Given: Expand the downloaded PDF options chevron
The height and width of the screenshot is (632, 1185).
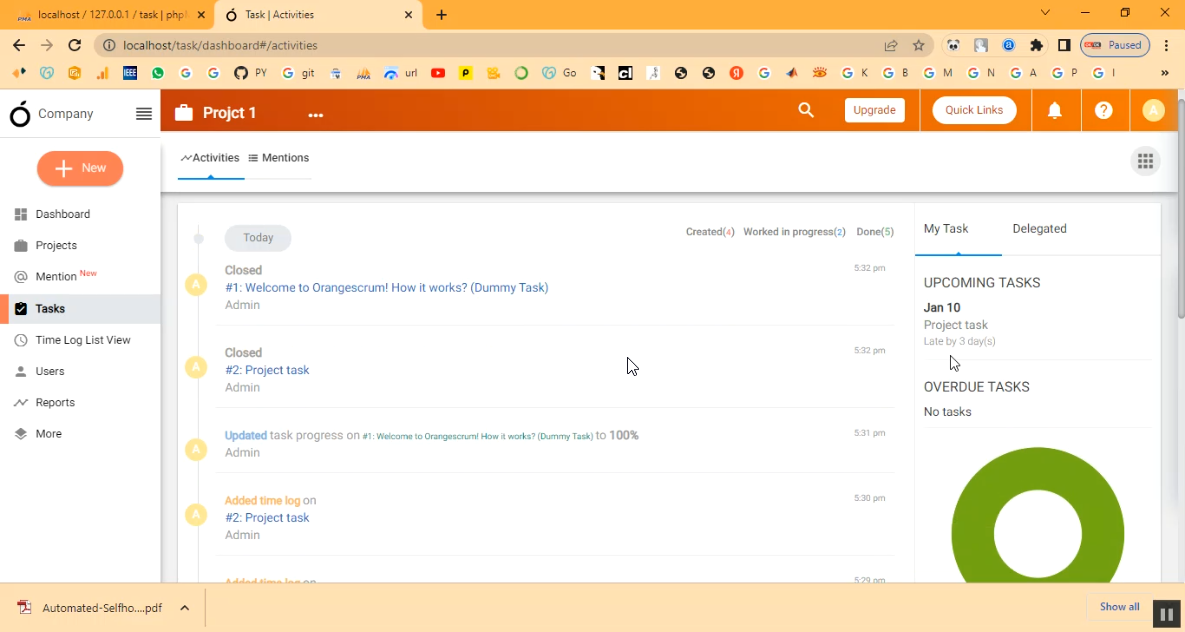Looking at the screenshot, I should (185, 608).
